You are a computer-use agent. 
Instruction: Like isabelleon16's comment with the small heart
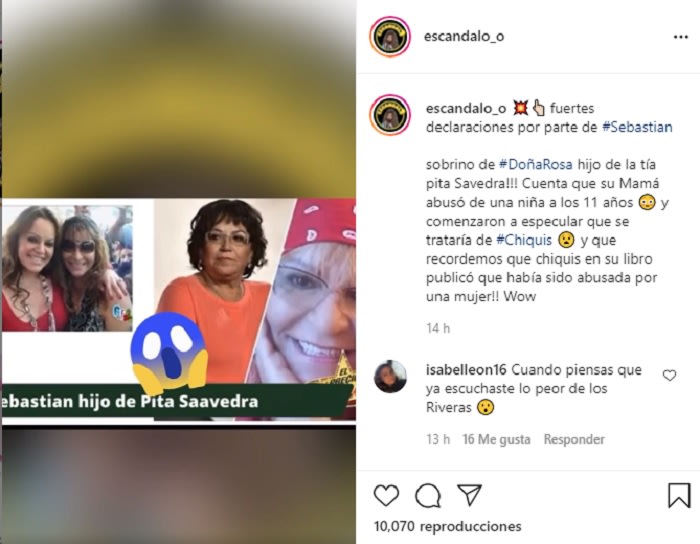coord(669,376)
